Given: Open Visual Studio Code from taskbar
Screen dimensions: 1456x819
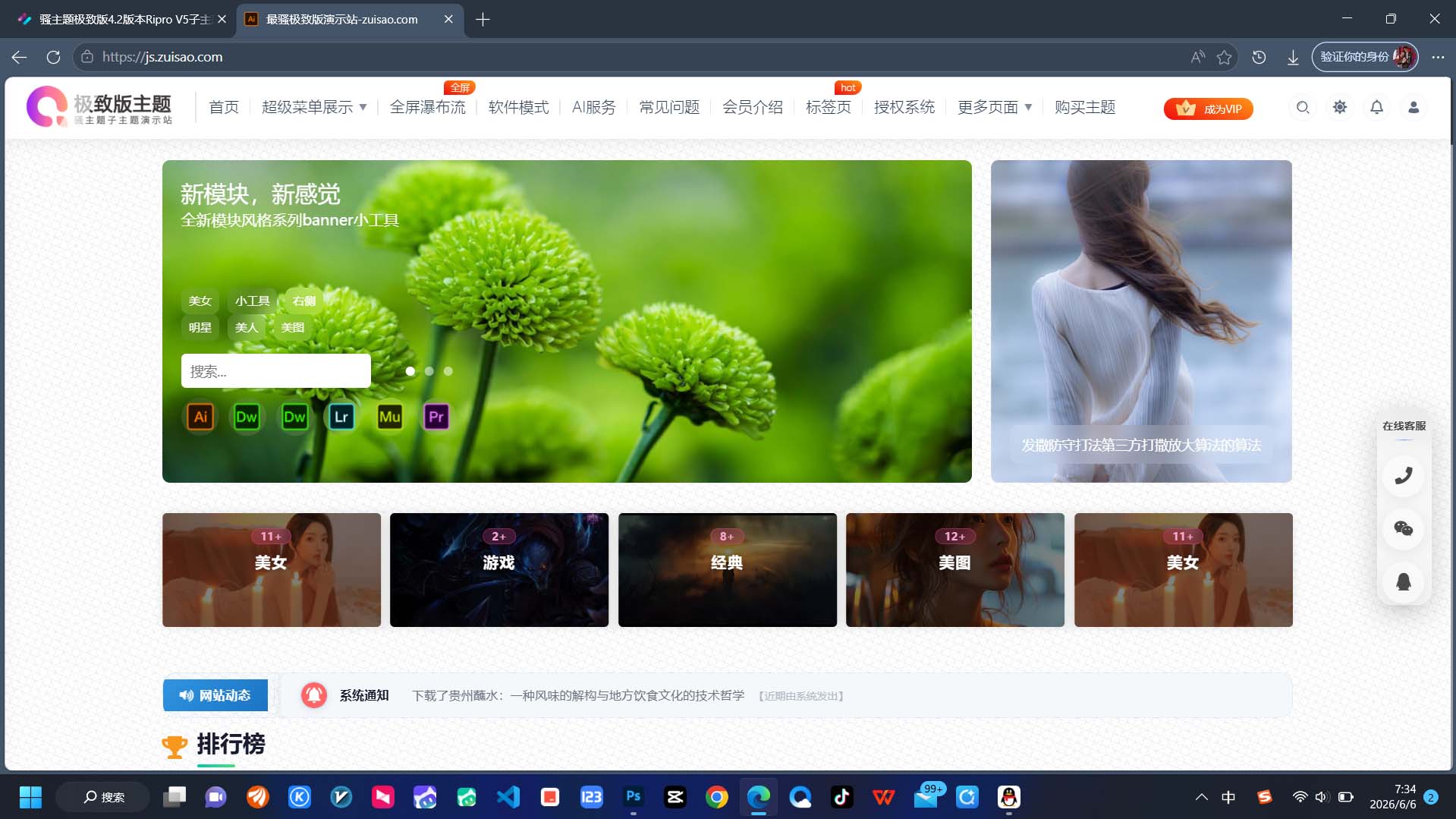Looking at the screenshot, I should tap(508, 796).
